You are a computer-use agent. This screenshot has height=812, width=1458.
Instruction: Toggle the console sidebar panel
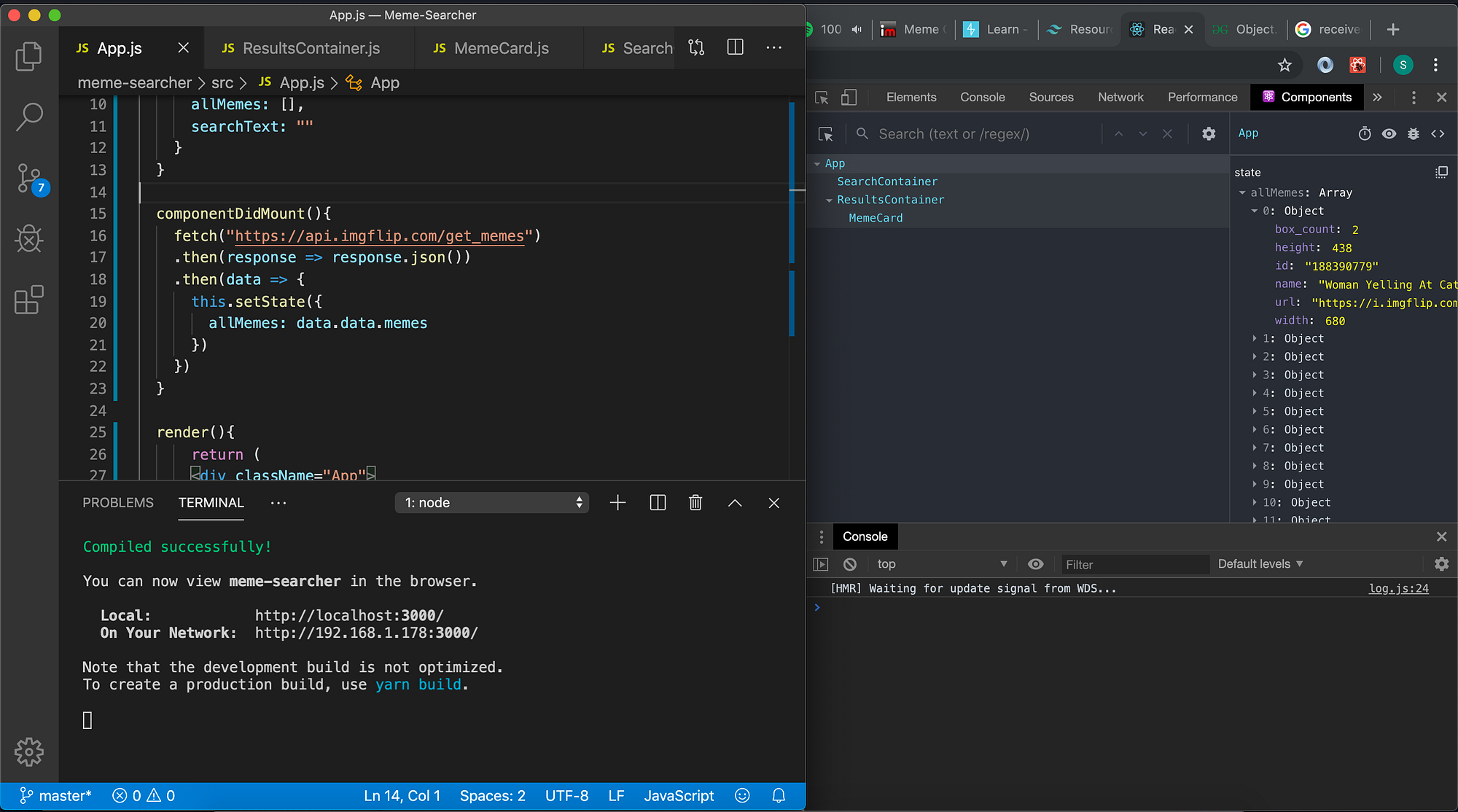[821, 564]
